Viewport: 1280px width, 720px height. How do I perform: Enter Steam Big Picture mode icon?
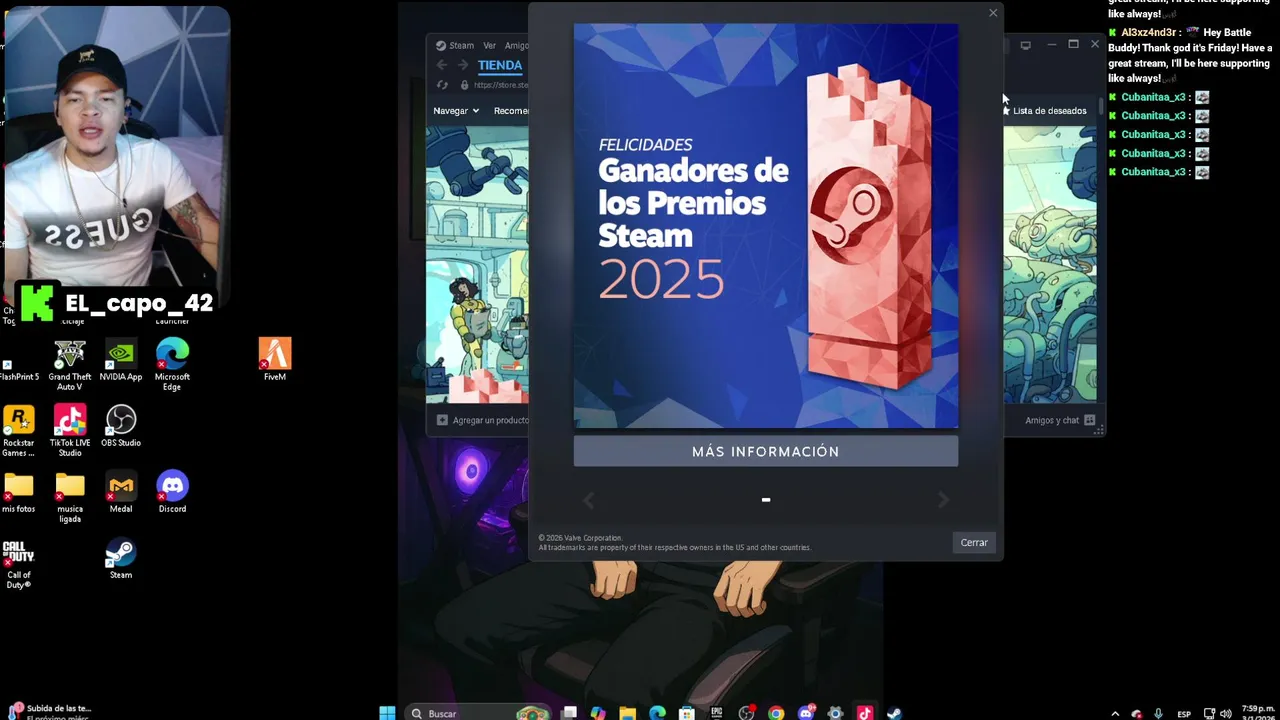(x=1025, y=45)
